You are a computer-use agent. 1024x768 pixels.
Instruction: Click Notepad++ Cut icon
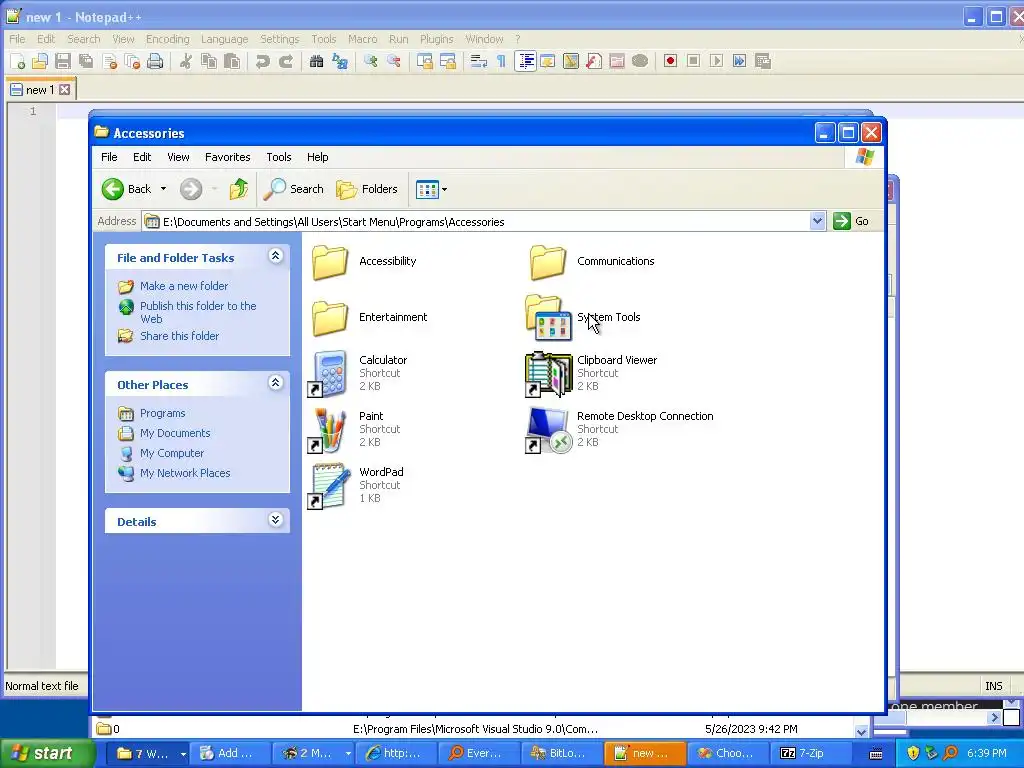pos(186,61)
